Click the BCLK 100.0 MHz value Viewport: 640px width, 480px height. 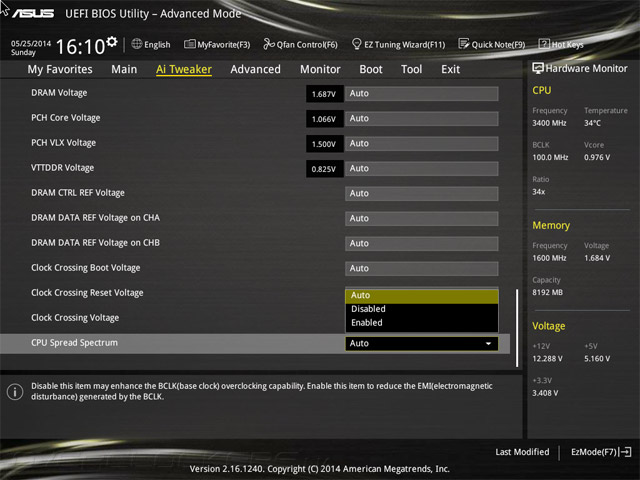[550, 158]
